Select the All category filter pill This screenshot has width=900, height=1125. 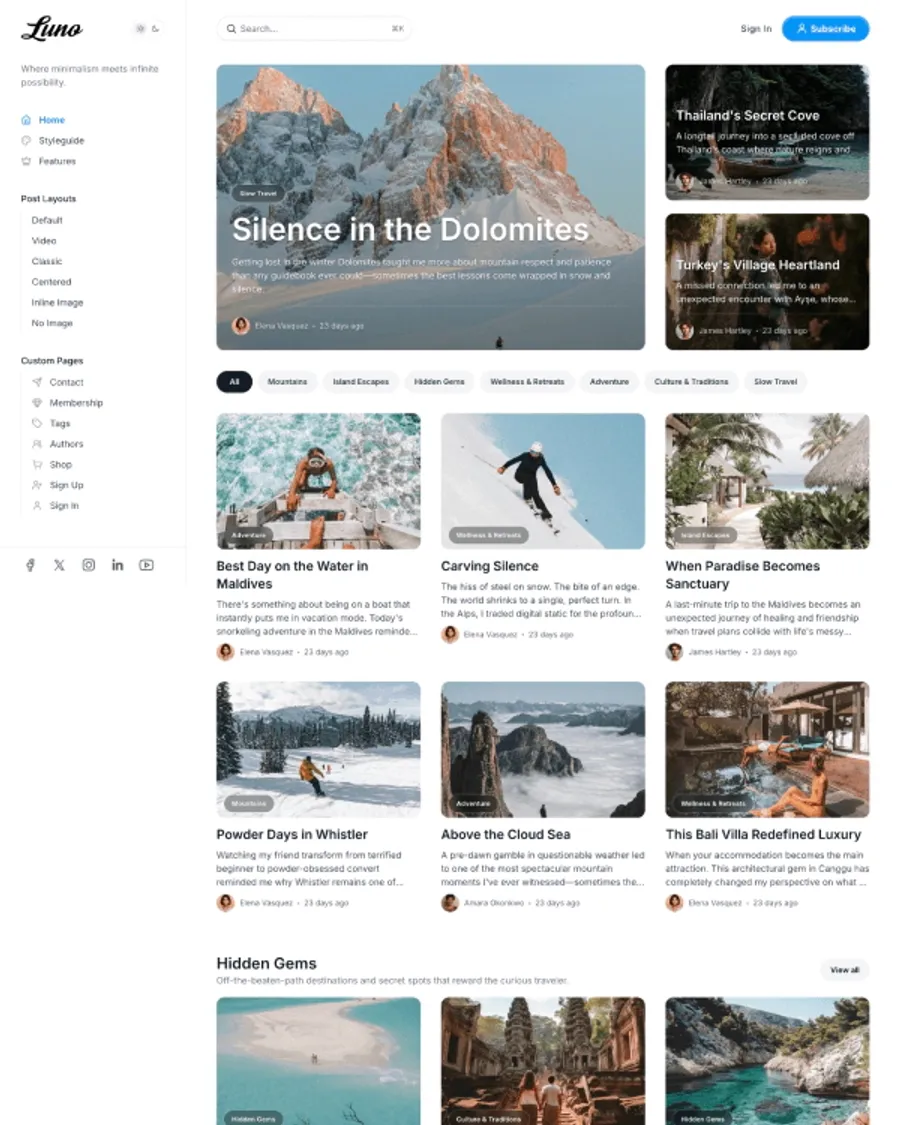[234, 381]
